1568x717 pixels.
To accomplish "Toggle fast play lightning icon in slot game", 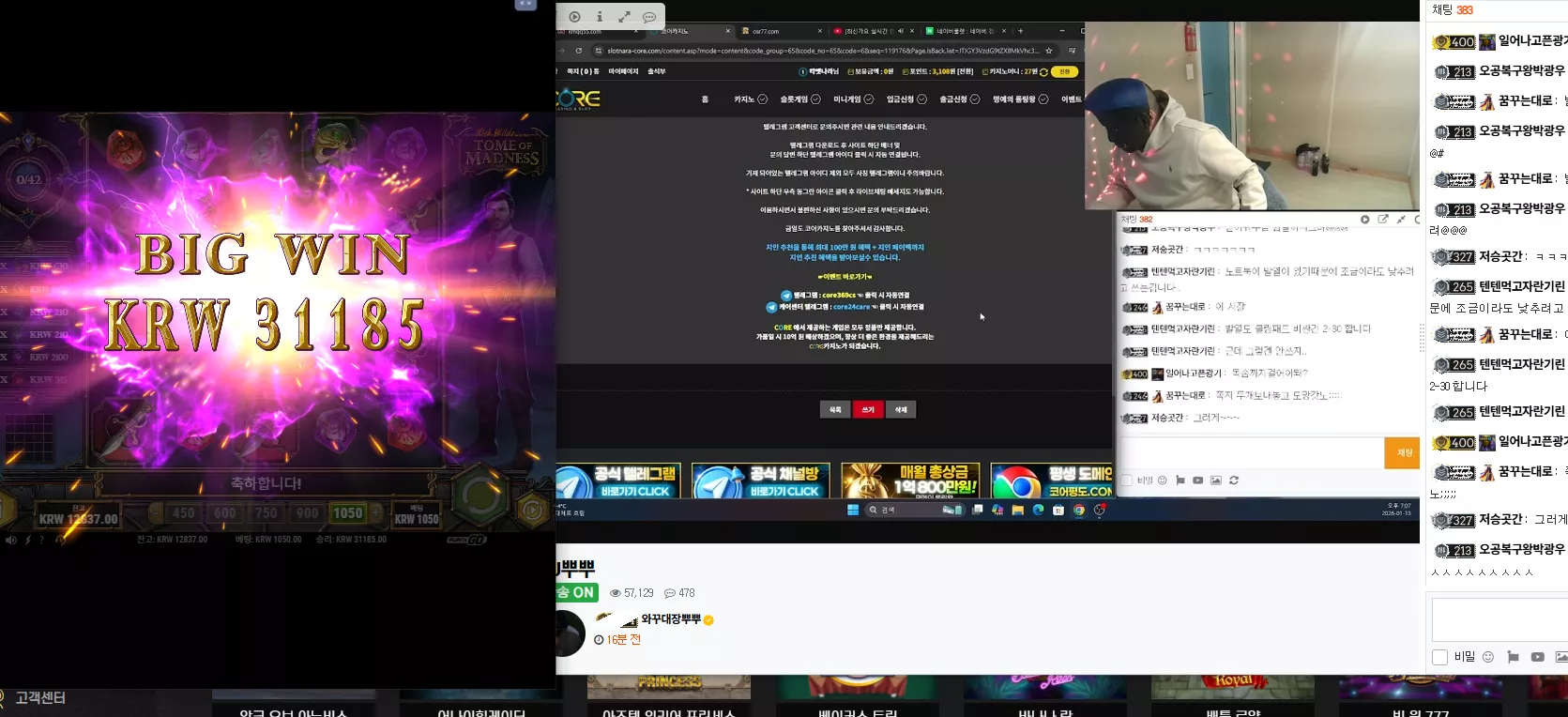I will click(27, 540).
